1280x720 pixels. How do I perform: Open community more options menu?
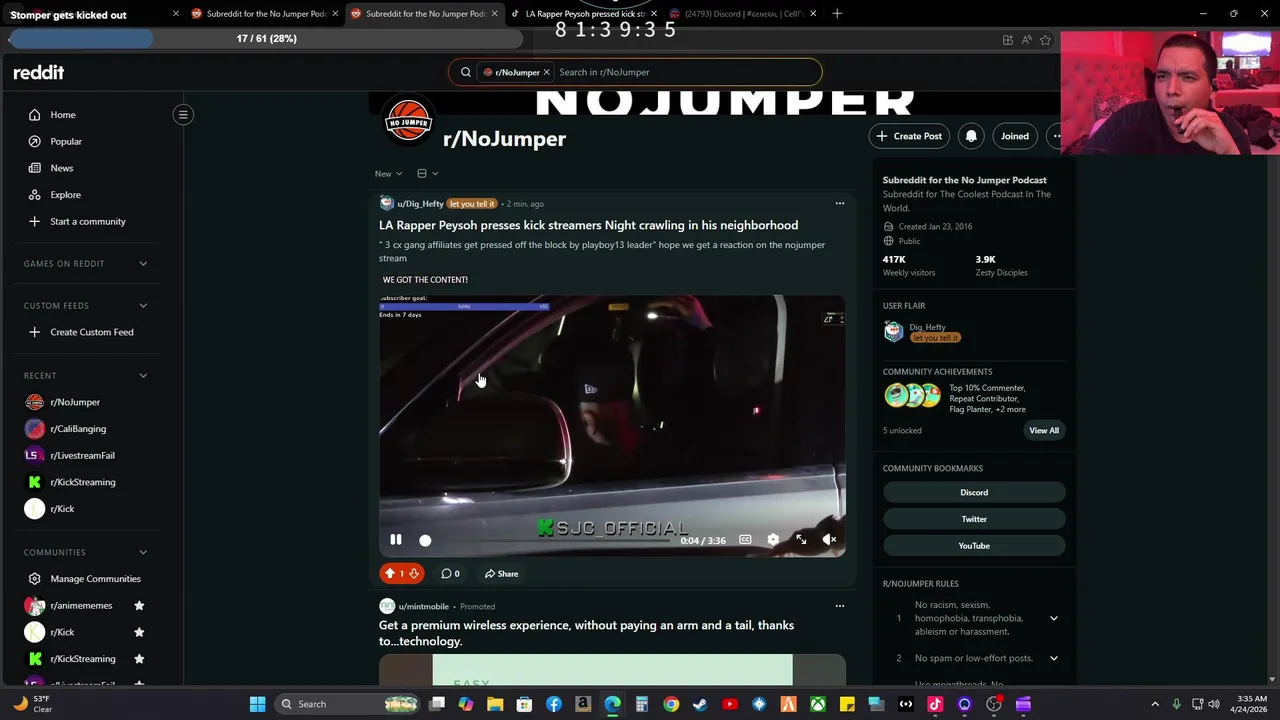point(1056,136)
